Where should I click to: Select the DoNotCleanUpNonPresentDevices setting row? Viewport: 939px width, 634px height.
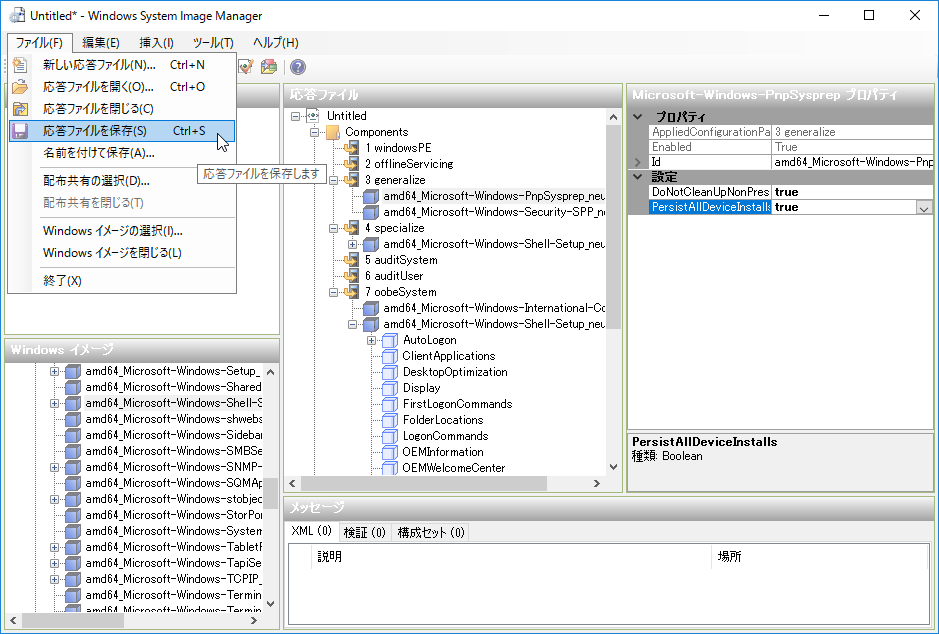[x=789, y=192]
